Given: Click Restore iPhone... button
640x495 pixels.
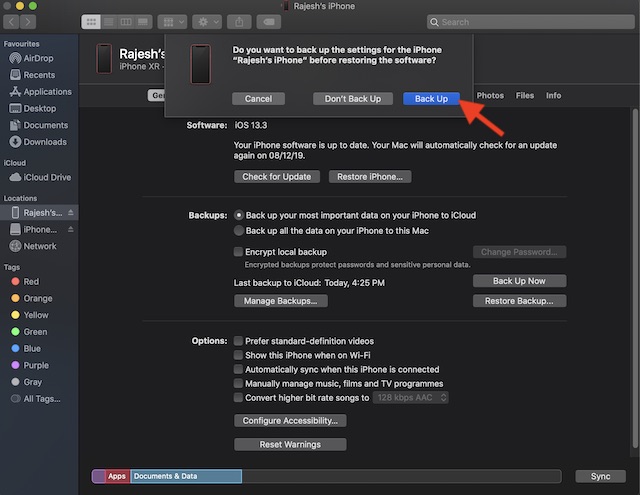Looking at the screenshot, I should (370, 177).
